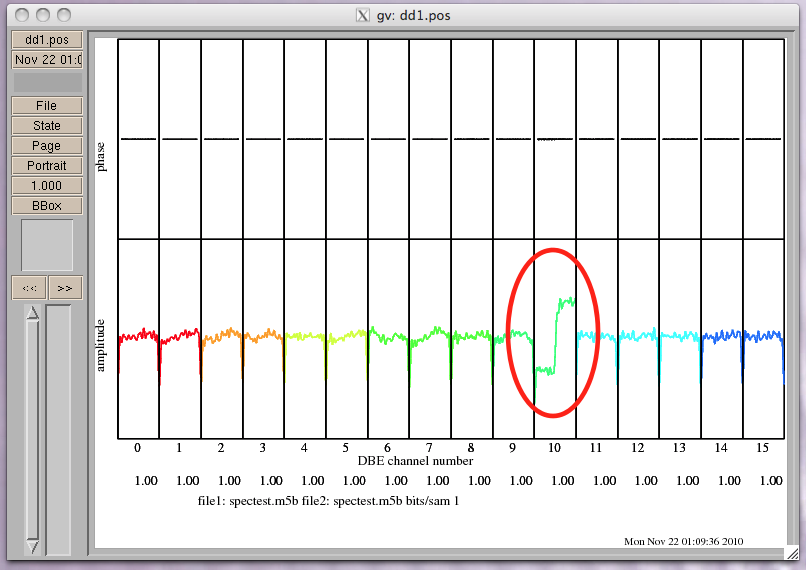Open the Page menu

tap(46, 146)
